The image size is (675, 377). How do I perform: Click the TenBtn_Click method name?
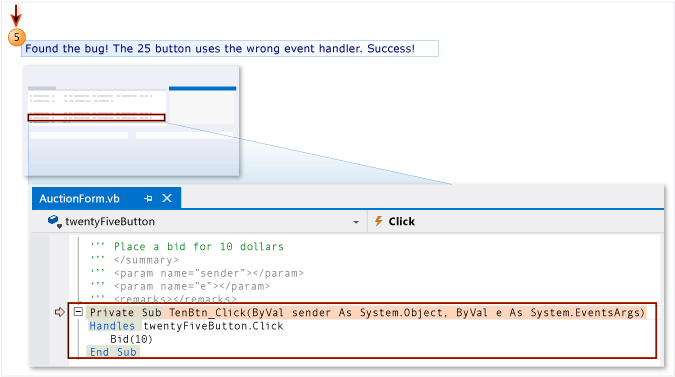pyautogui.click(x=207, y=312)
